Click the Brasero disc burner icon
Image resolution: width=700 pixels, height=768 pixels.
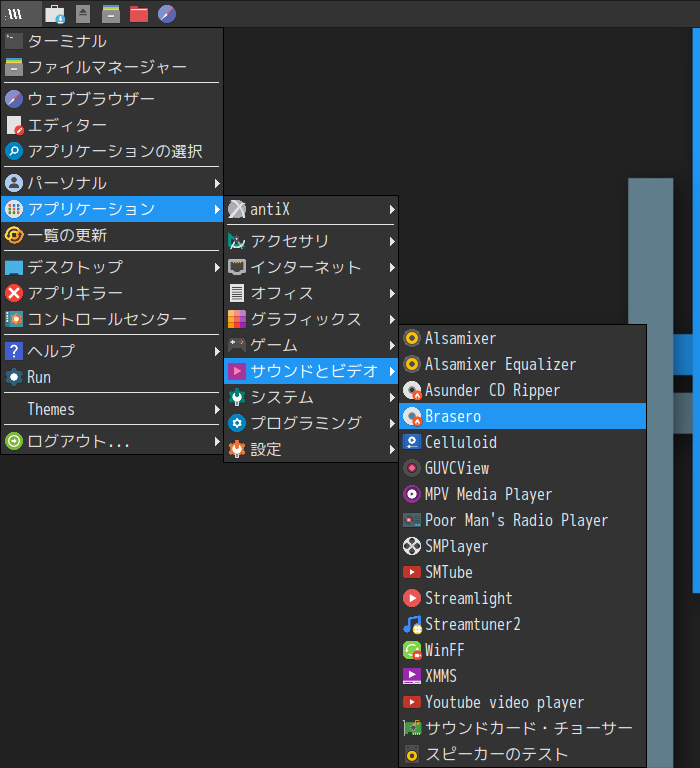click(x=412, y=416)
